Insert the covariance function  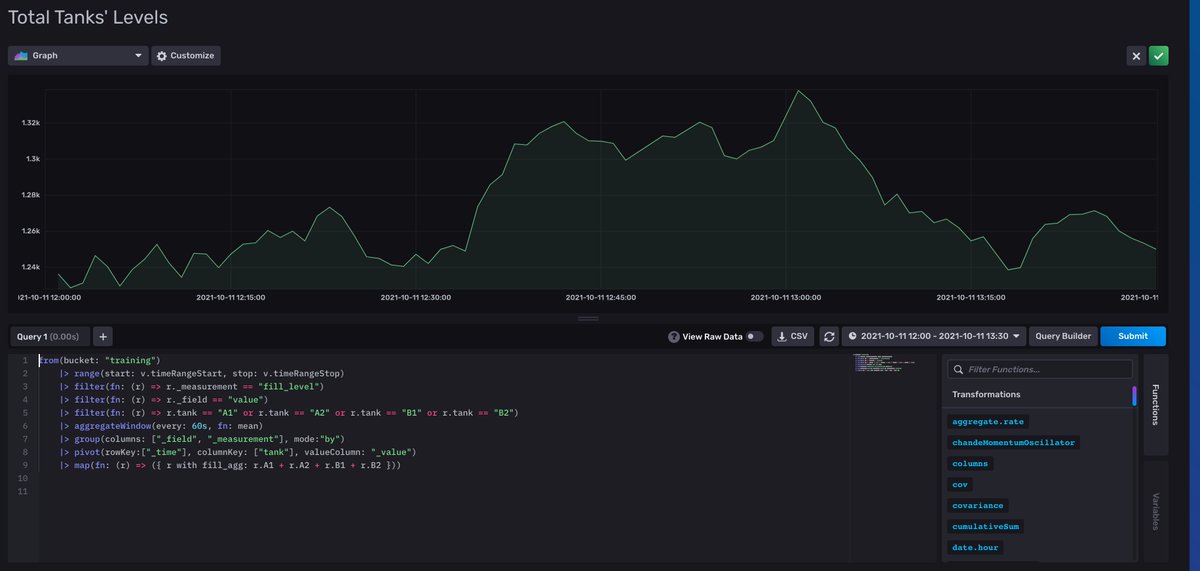click(x=980, y=505)
